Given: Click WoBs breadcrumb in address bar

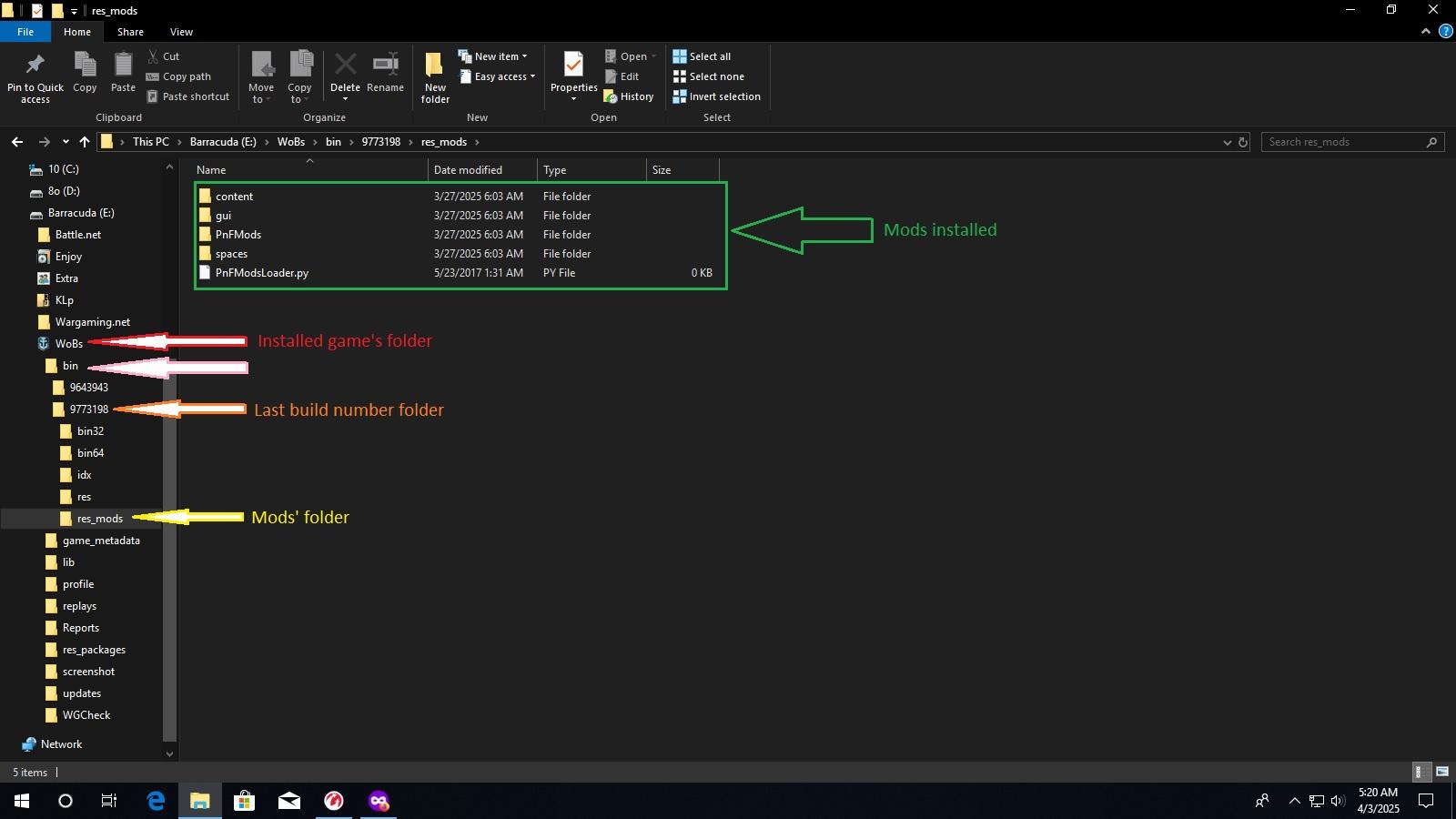Looking at the screenshot, I should point(291,142).
